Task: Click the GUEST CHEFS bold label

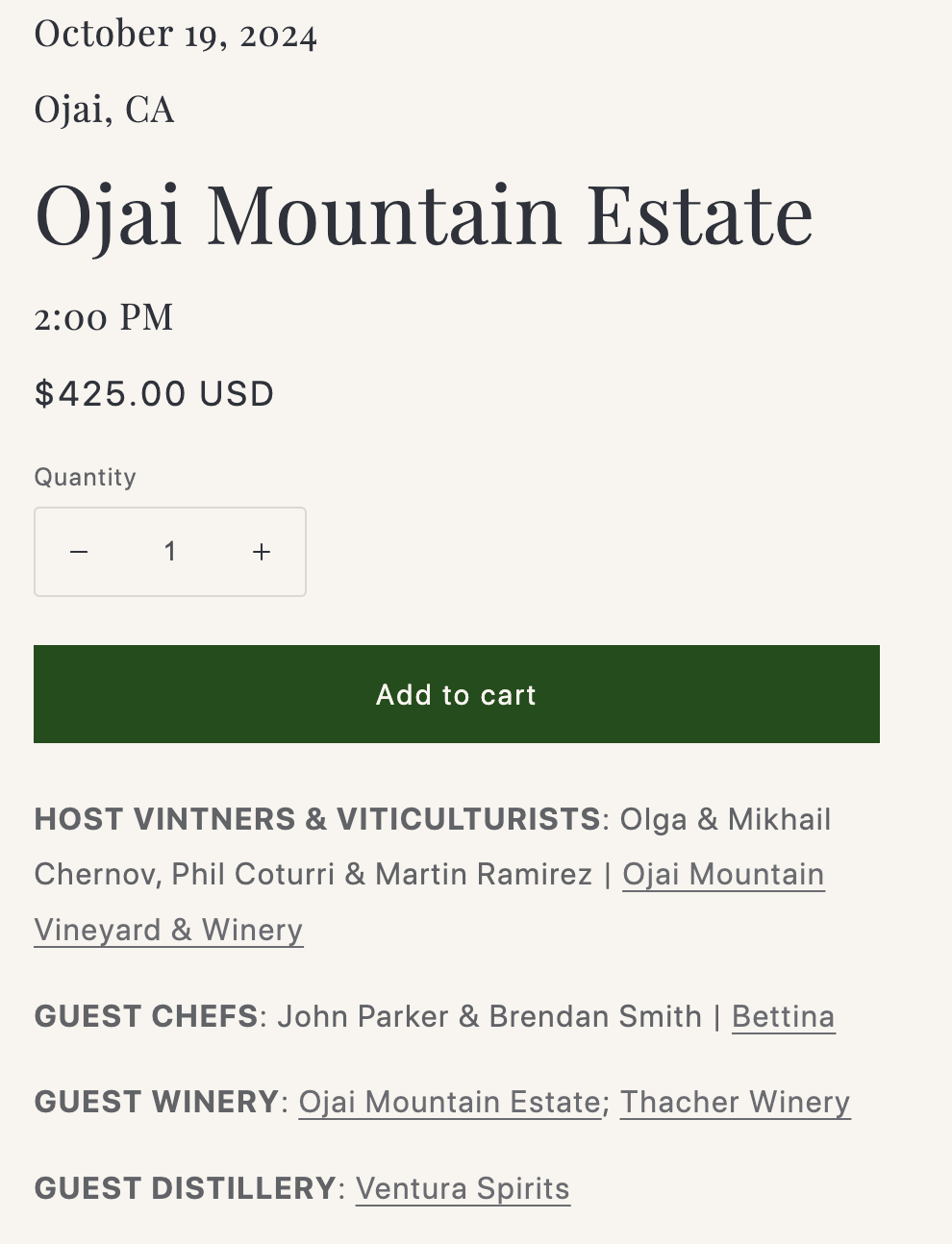Action: pyautogui.click(x=146, y=1017)
